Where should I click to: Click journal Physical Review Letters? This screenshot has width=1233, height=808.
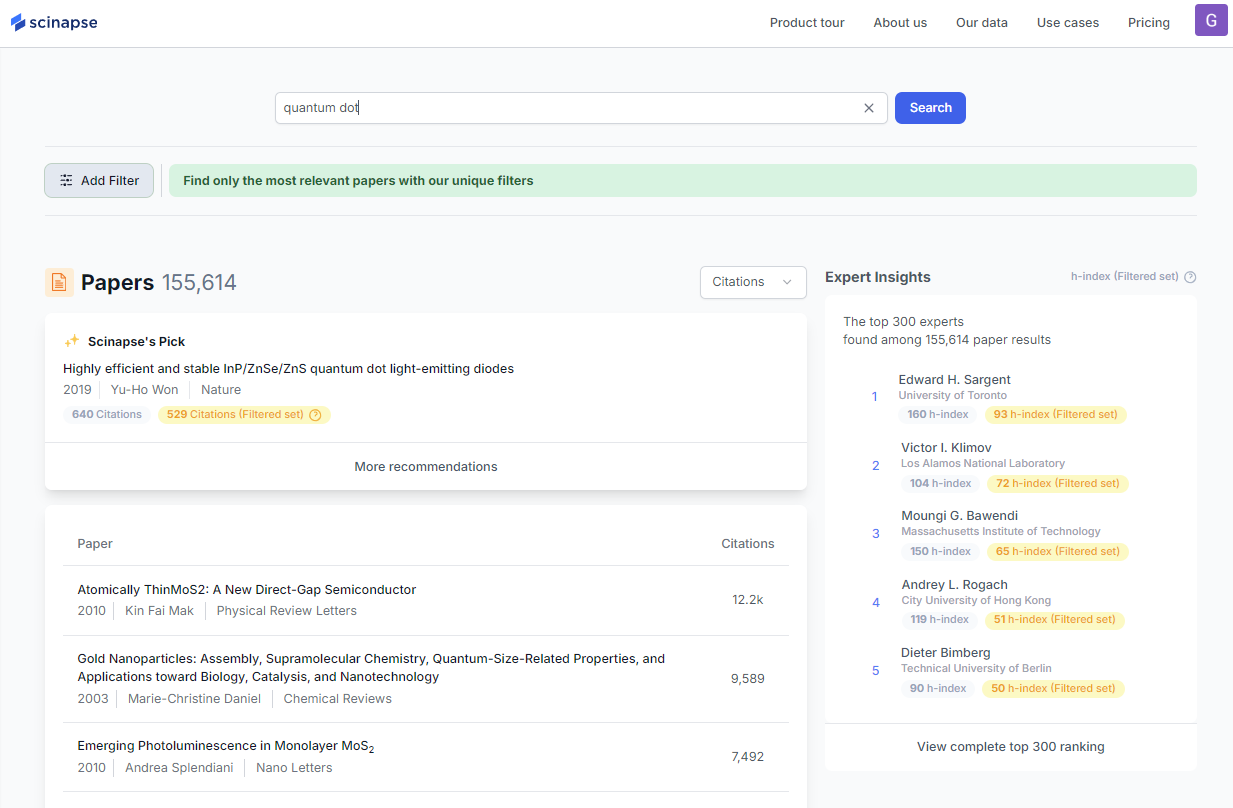286,611
